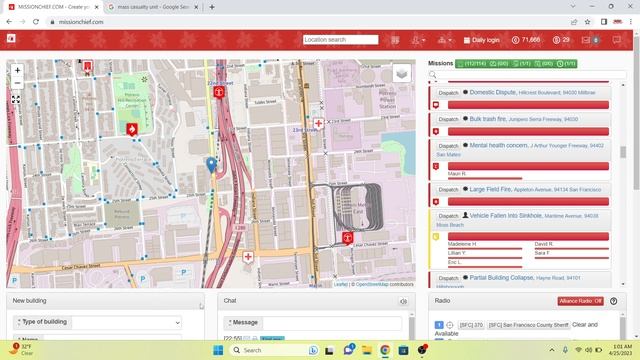640x360 pixels.
Task: Open the map layers selector
Action: click(402, 73)
